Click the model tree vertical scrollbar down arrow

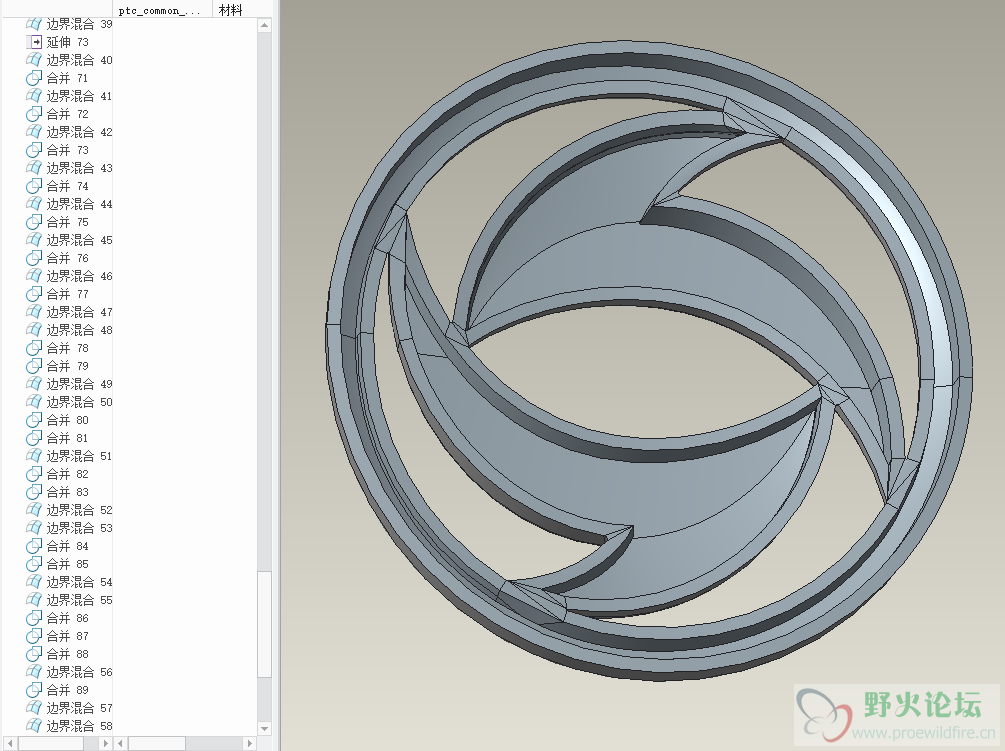click(264, 729)
